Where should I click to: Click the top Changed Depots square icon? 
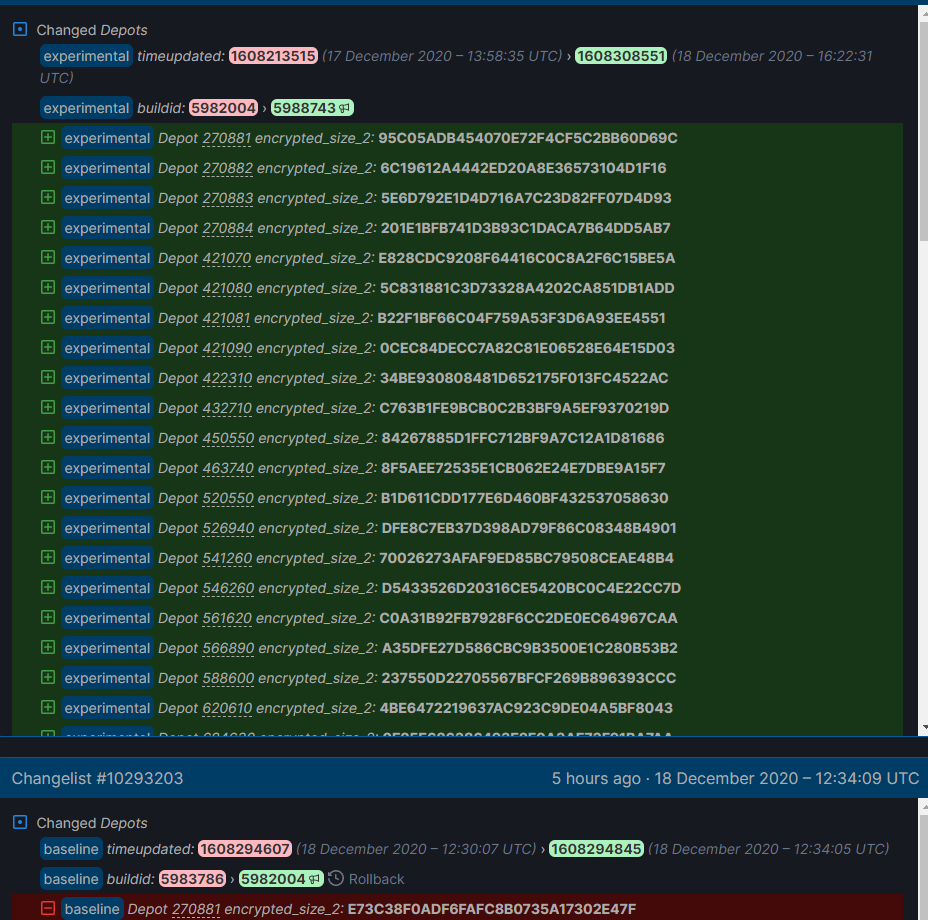pyautogui.click(x=20, y=30)
